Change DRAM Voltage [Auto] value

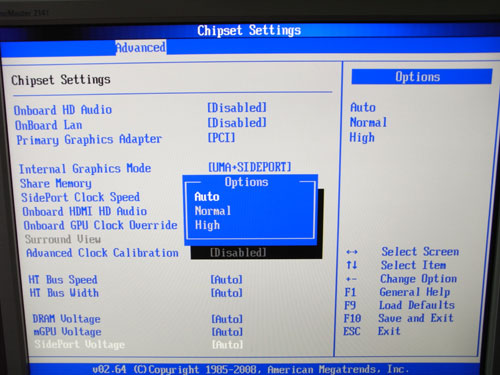point(227,319)
